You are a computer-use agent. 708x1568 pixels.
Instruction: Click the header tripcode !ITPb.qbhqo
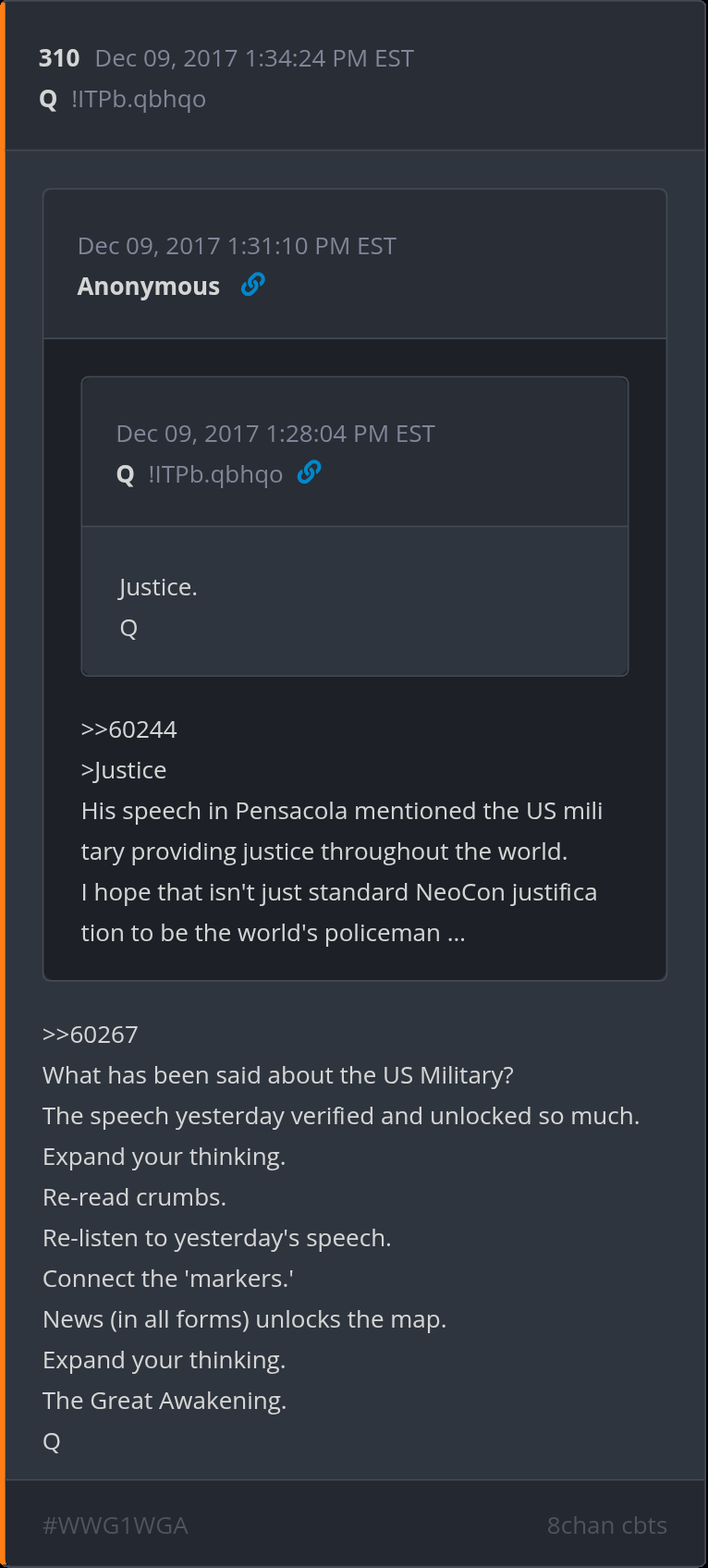click(139, 99)
